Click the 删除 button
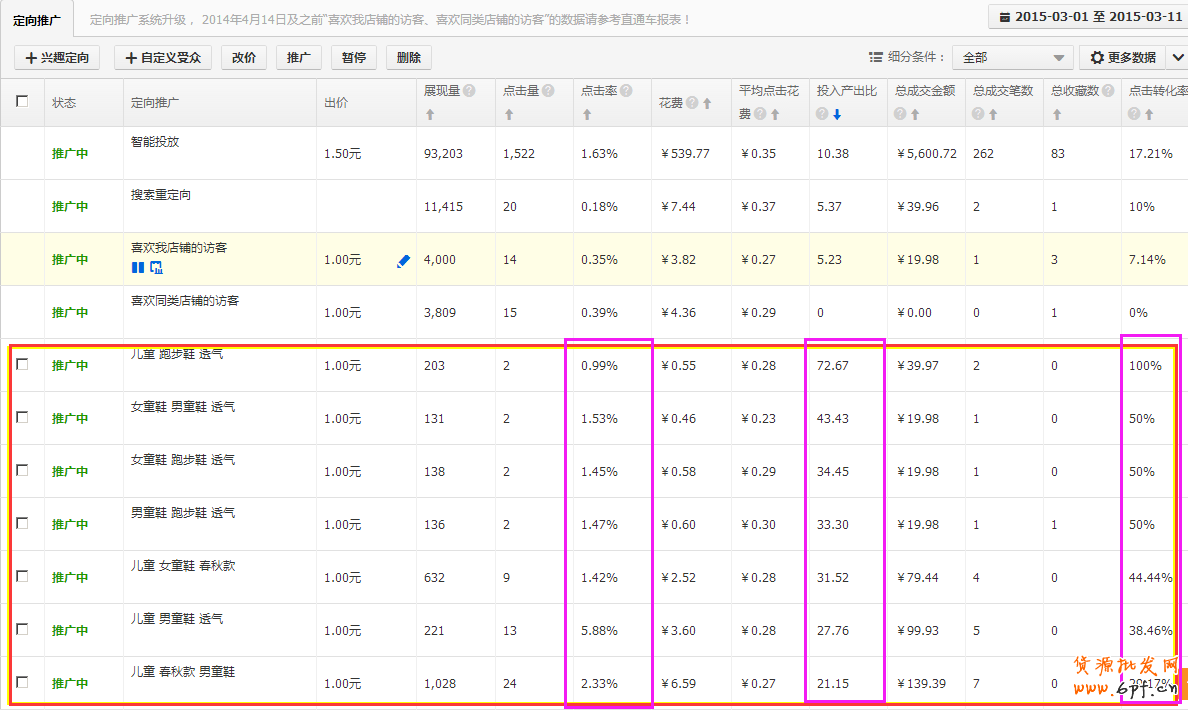Screen dimensions: 1188x710 click(408, 58)
